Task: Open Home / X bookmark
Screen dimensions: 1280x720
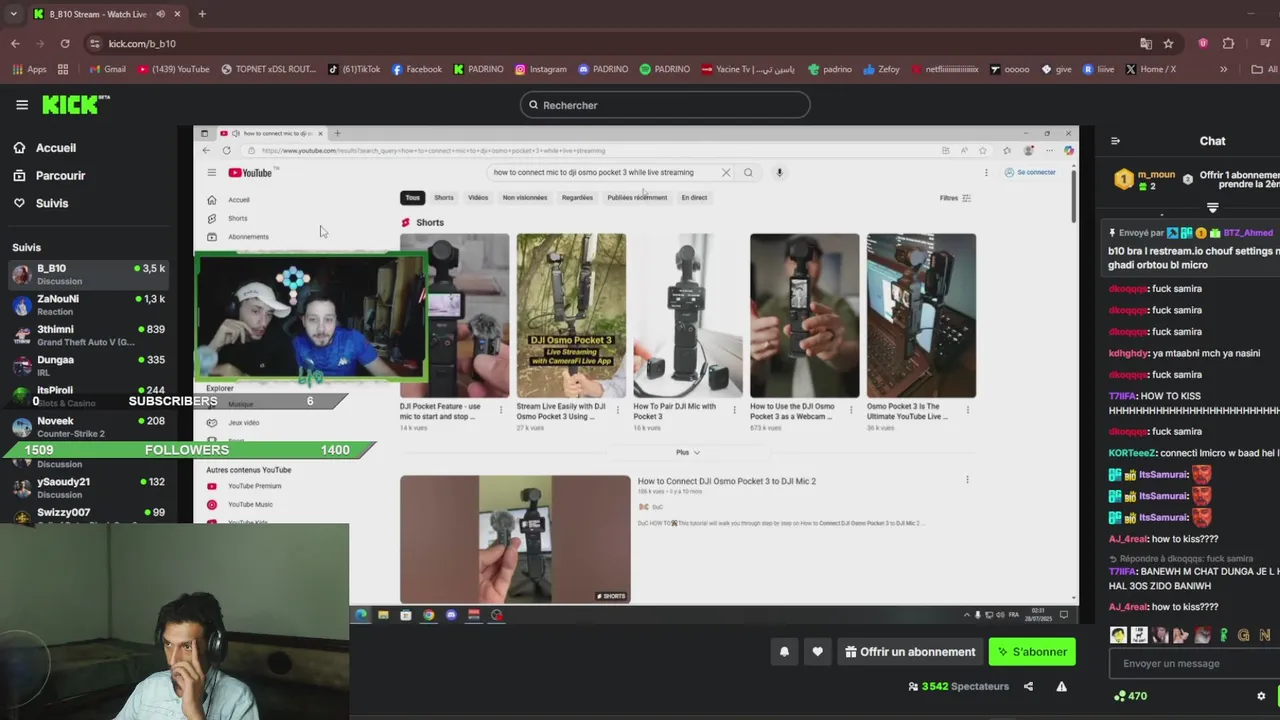Action: tap(1150, 69)
